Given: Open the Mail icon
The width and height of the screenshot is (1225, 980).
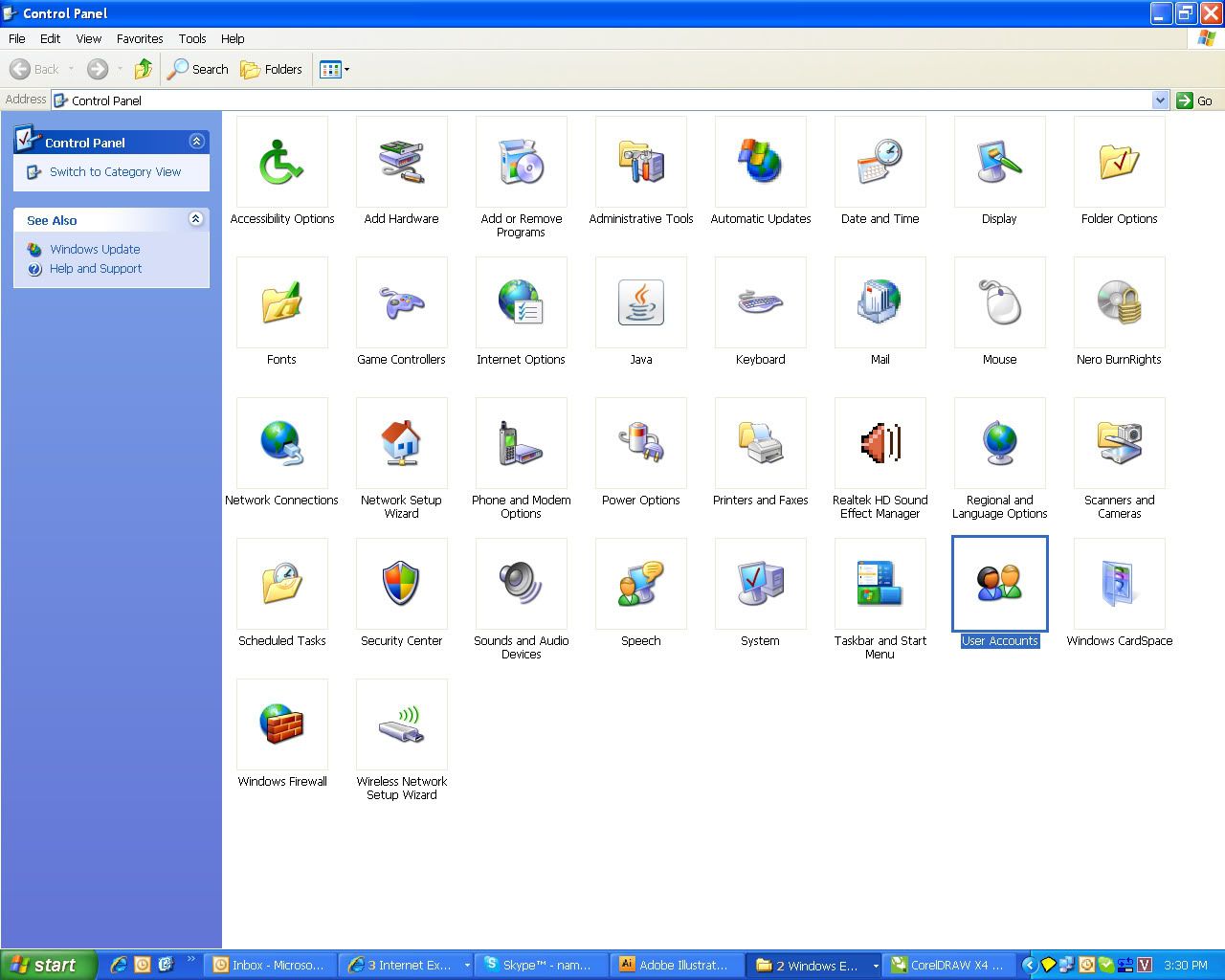Looking at the screenshot, I should 880,302.
